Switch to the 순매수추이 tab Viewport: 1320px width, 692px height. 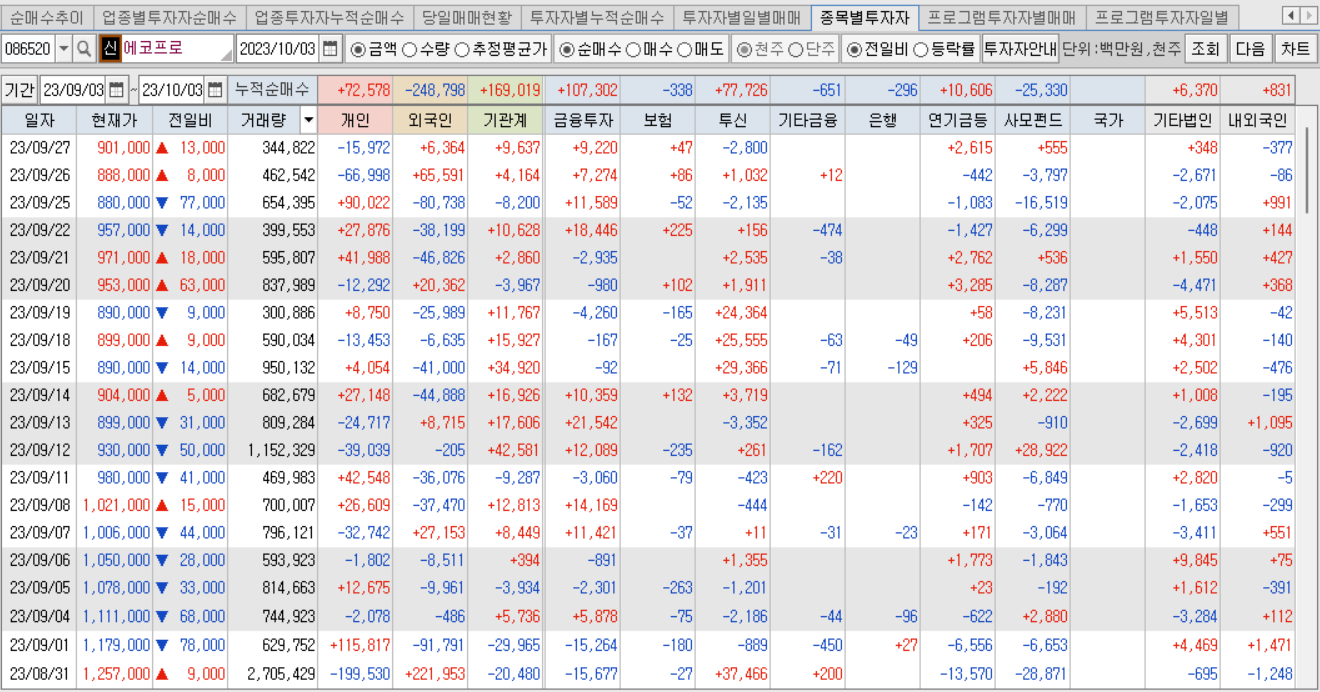tap(48, 16)
